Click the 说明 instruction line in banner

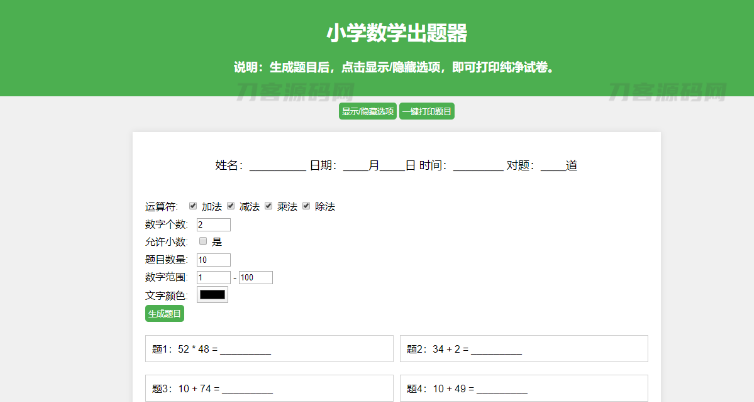pyautogui.click(x=396, y=67)
